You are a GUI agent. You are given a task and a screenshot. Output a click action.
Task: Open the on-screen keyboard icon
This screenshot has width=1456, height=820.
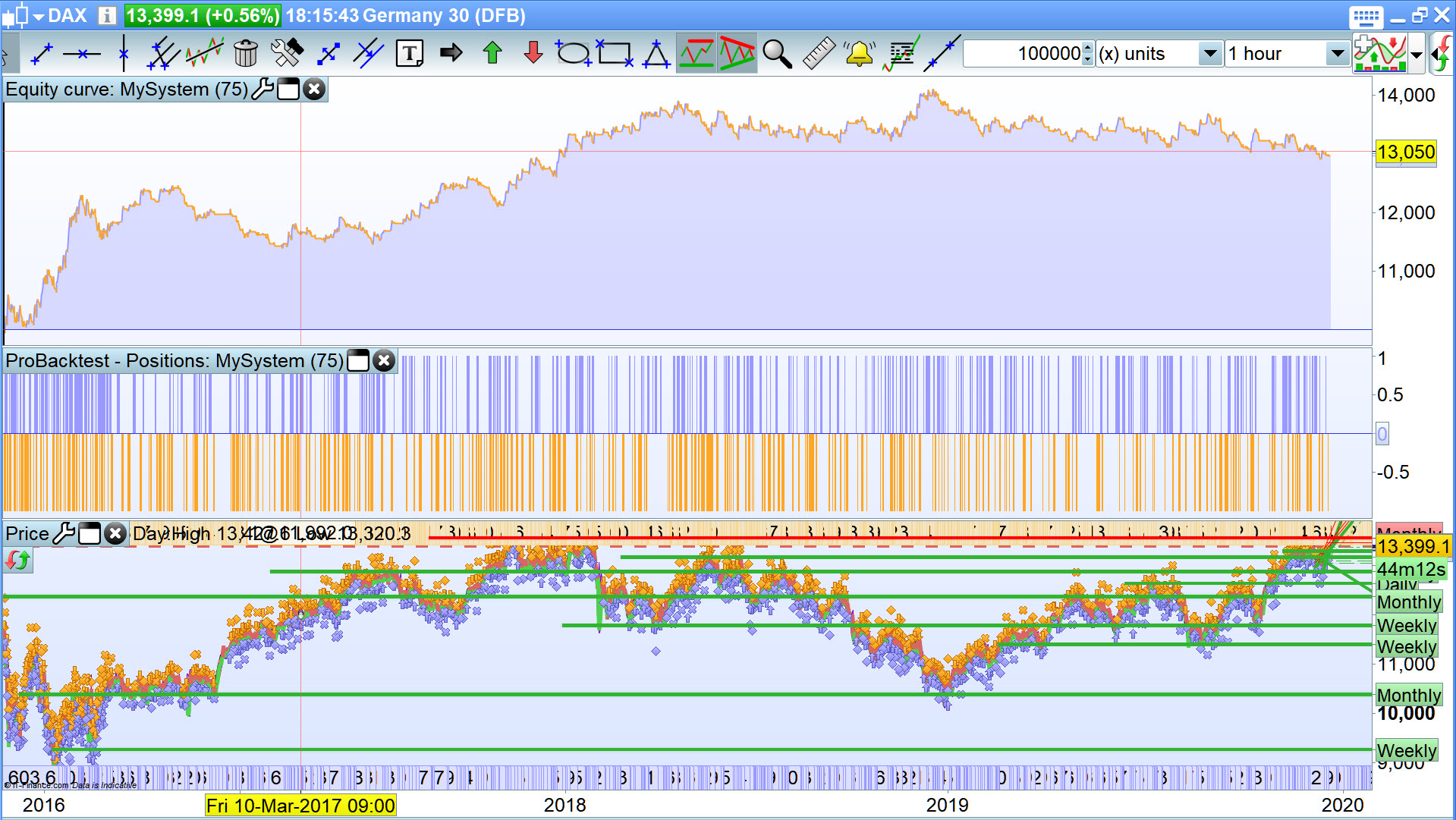[1366, 17]
